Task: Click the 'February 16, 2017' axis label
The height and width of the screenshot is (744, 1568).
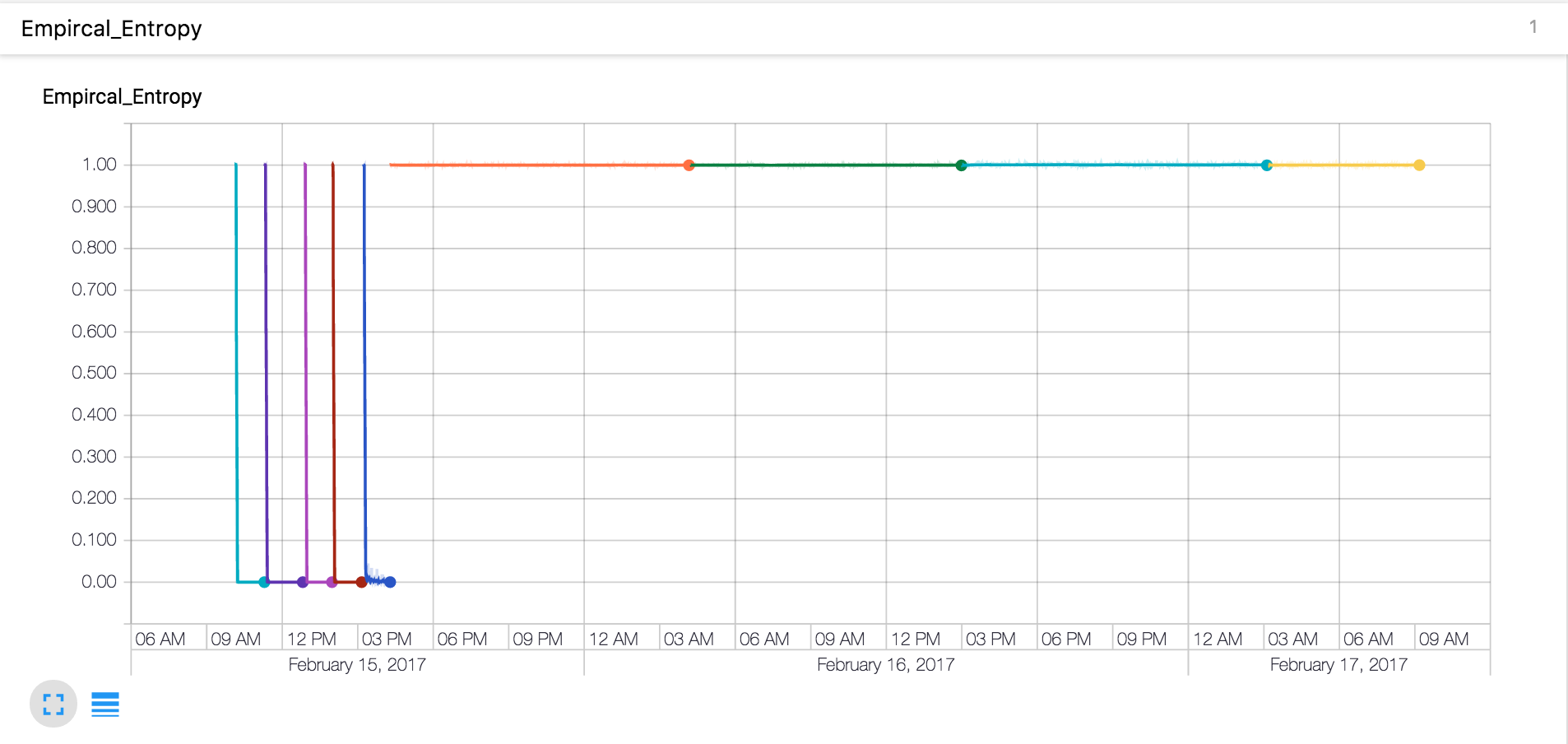Action: 885,664
